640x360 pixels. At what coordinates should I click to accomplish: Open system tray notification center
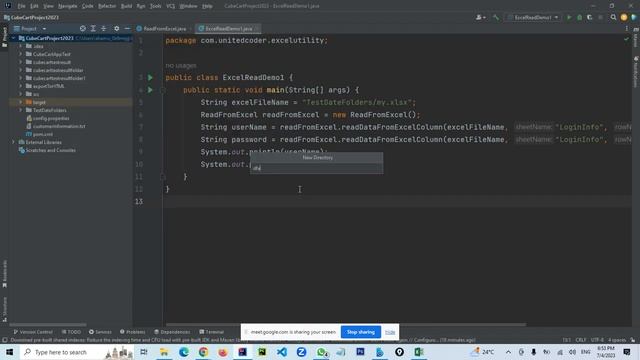[x=627, y=352]
